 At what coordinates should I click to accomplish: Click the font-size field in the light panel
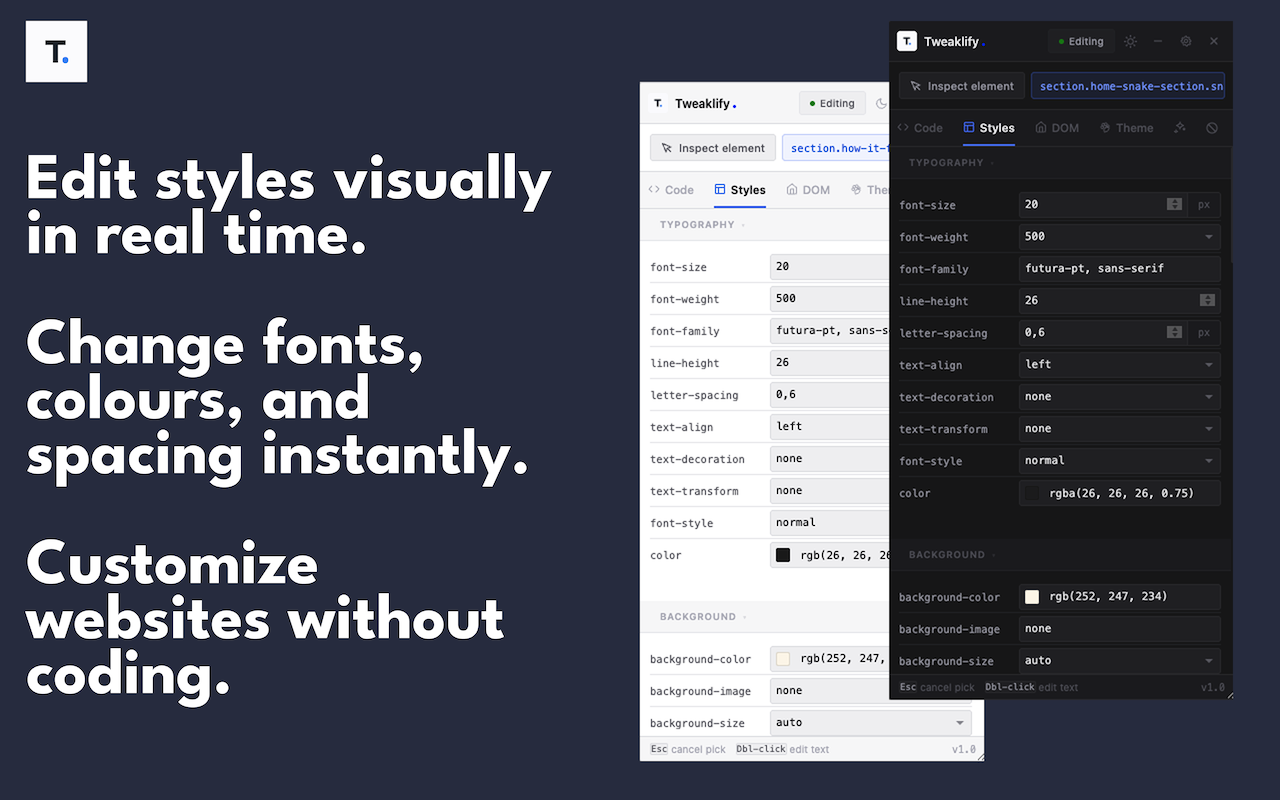tap(830, 267)
